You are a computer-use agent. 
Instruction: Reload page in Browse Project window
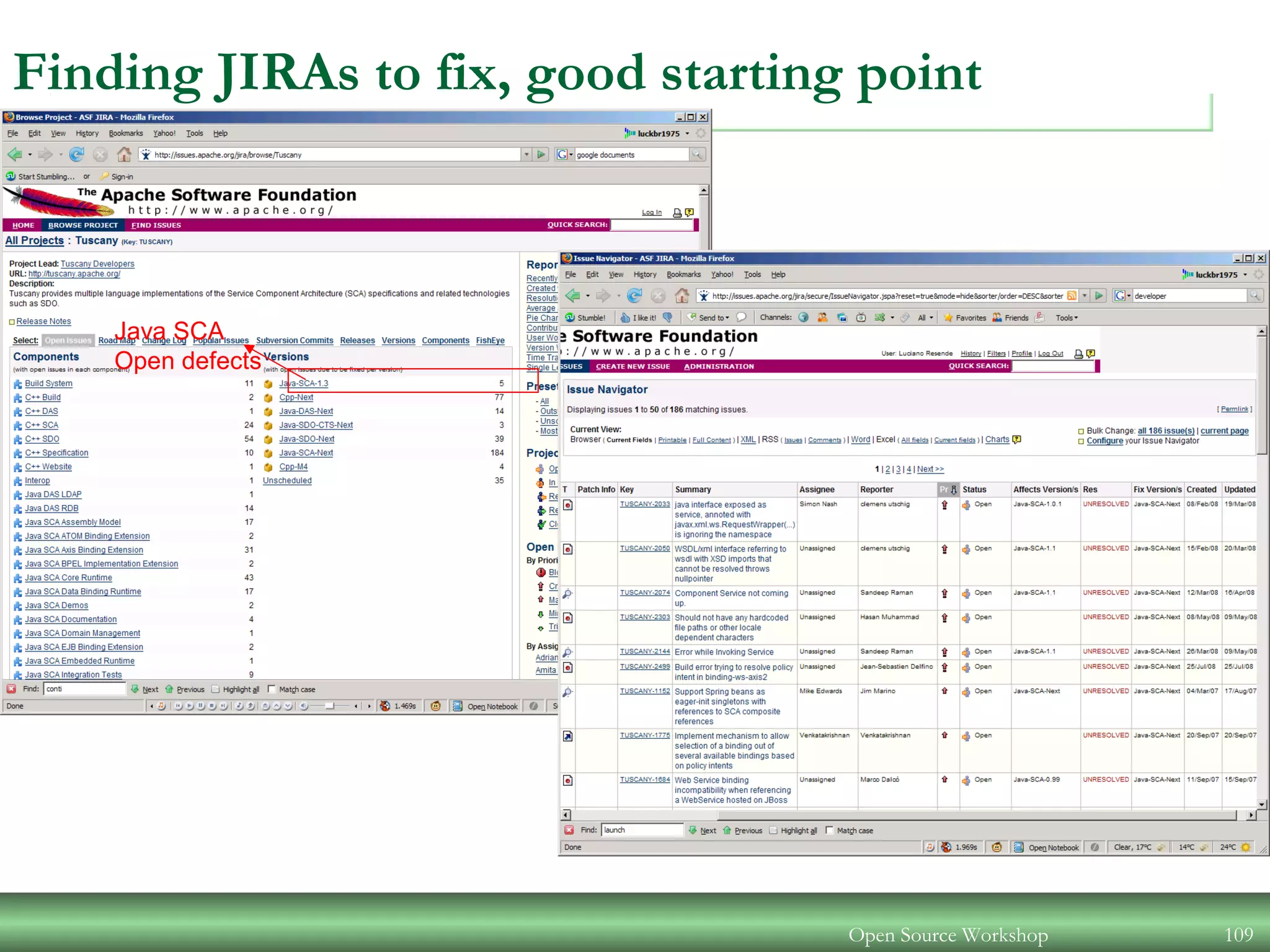77,154
